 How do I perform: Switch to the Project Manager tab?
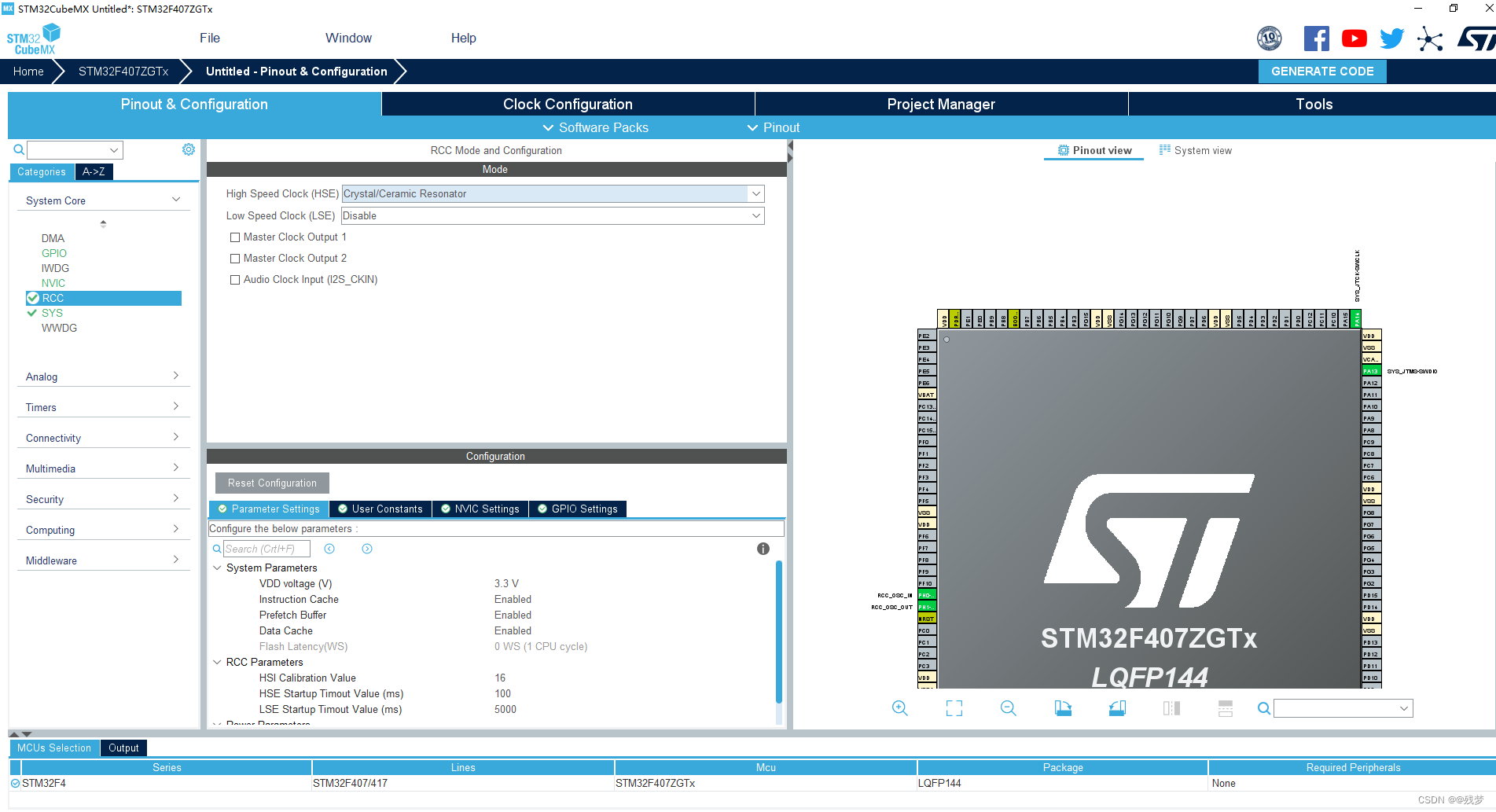[941, 104]
